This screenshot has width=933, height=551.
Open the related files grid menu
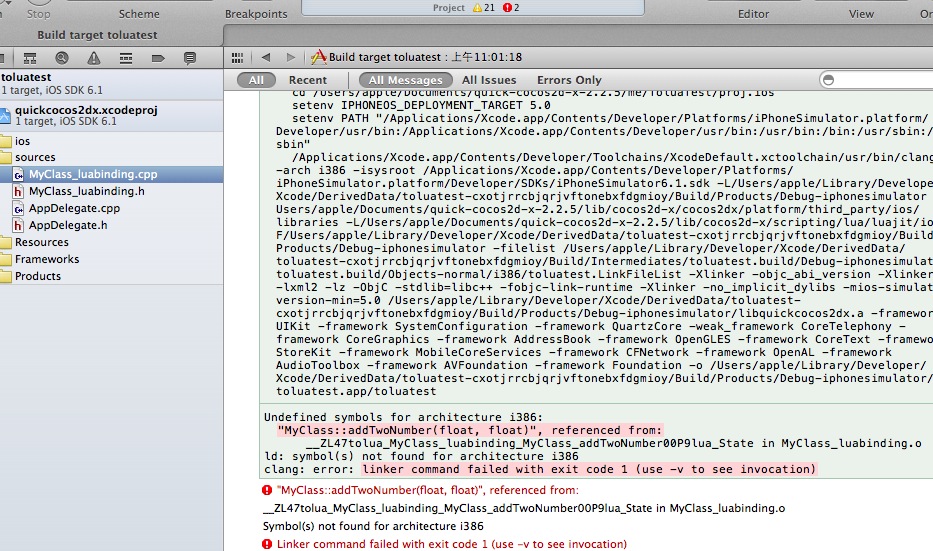tap(237, 58)
